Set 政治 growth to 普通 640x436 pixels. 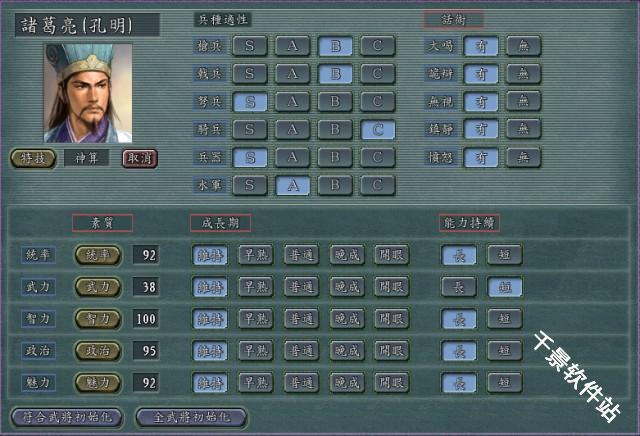(x=301, y=351)
